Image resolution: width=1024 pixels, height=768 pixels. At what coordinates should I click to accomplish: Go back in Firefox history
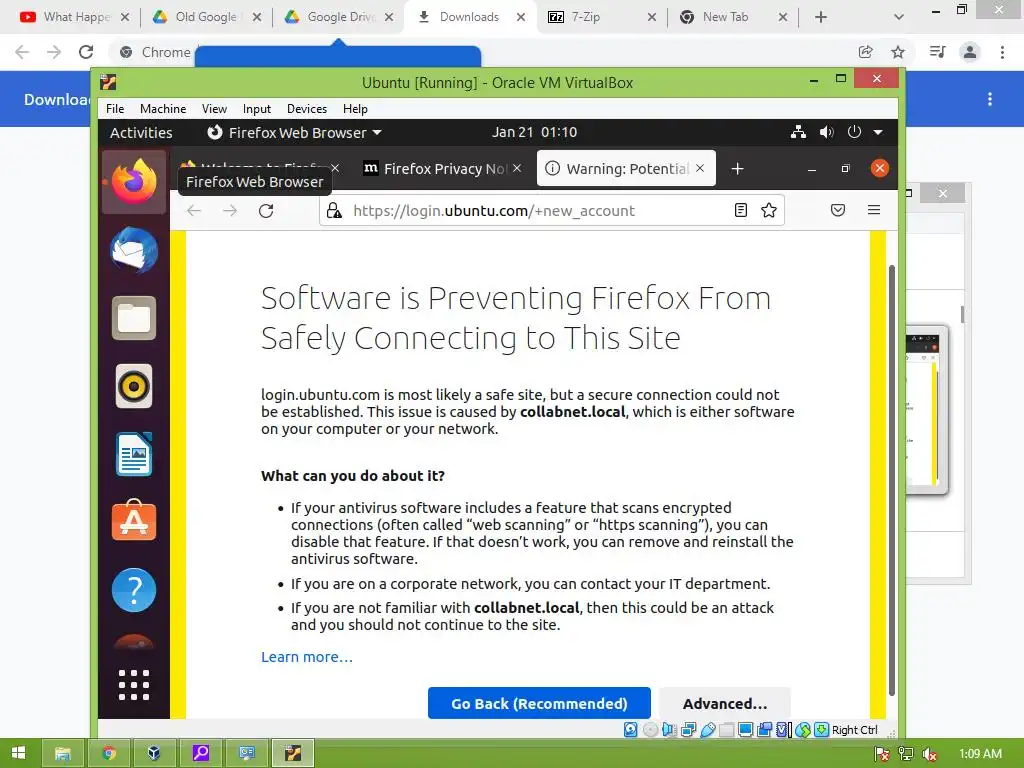pos(194,210)
